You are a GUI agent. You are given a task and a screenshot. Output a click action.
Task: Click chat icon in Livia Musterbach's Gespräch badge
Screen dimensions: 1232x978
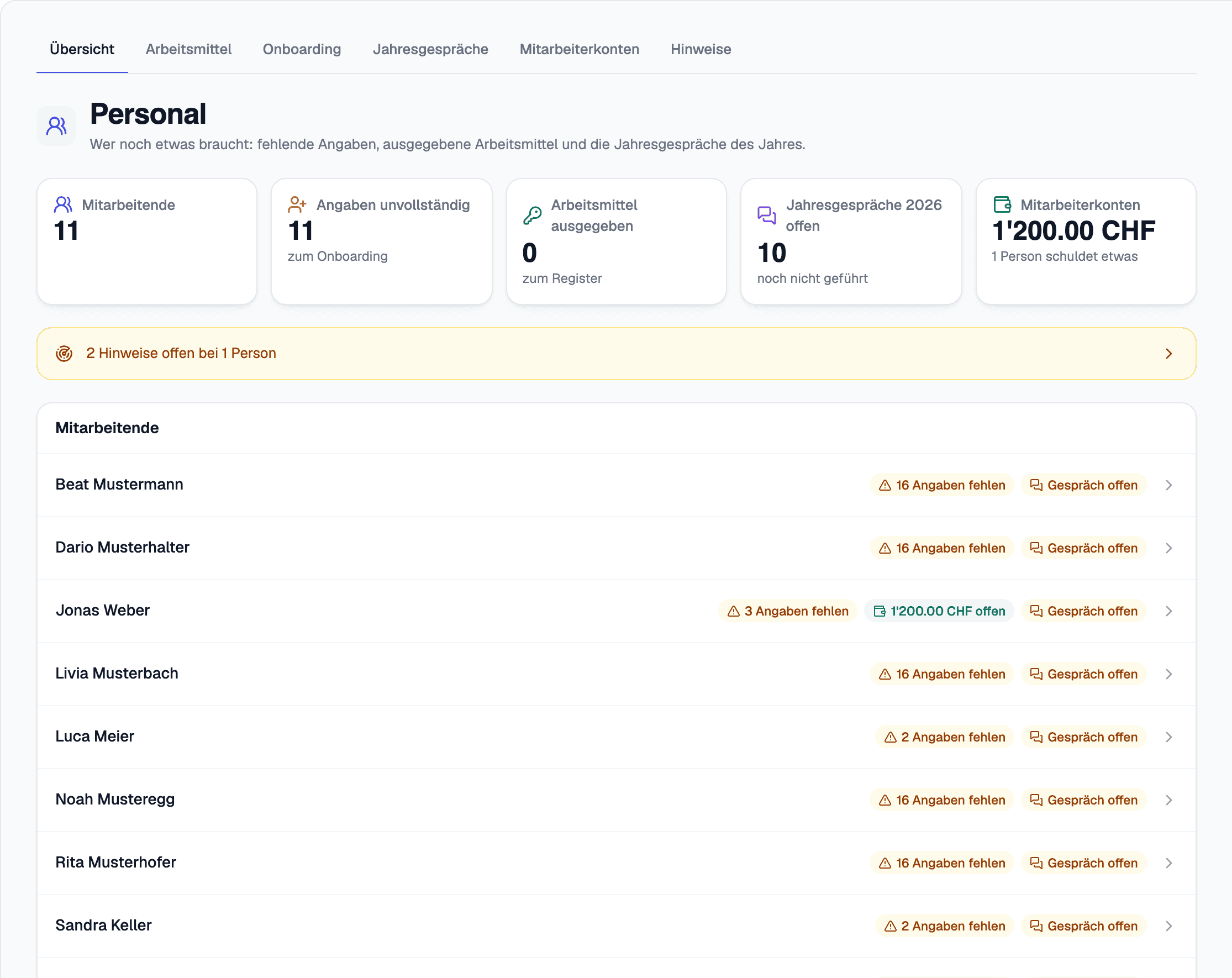tap(1036, 674)
